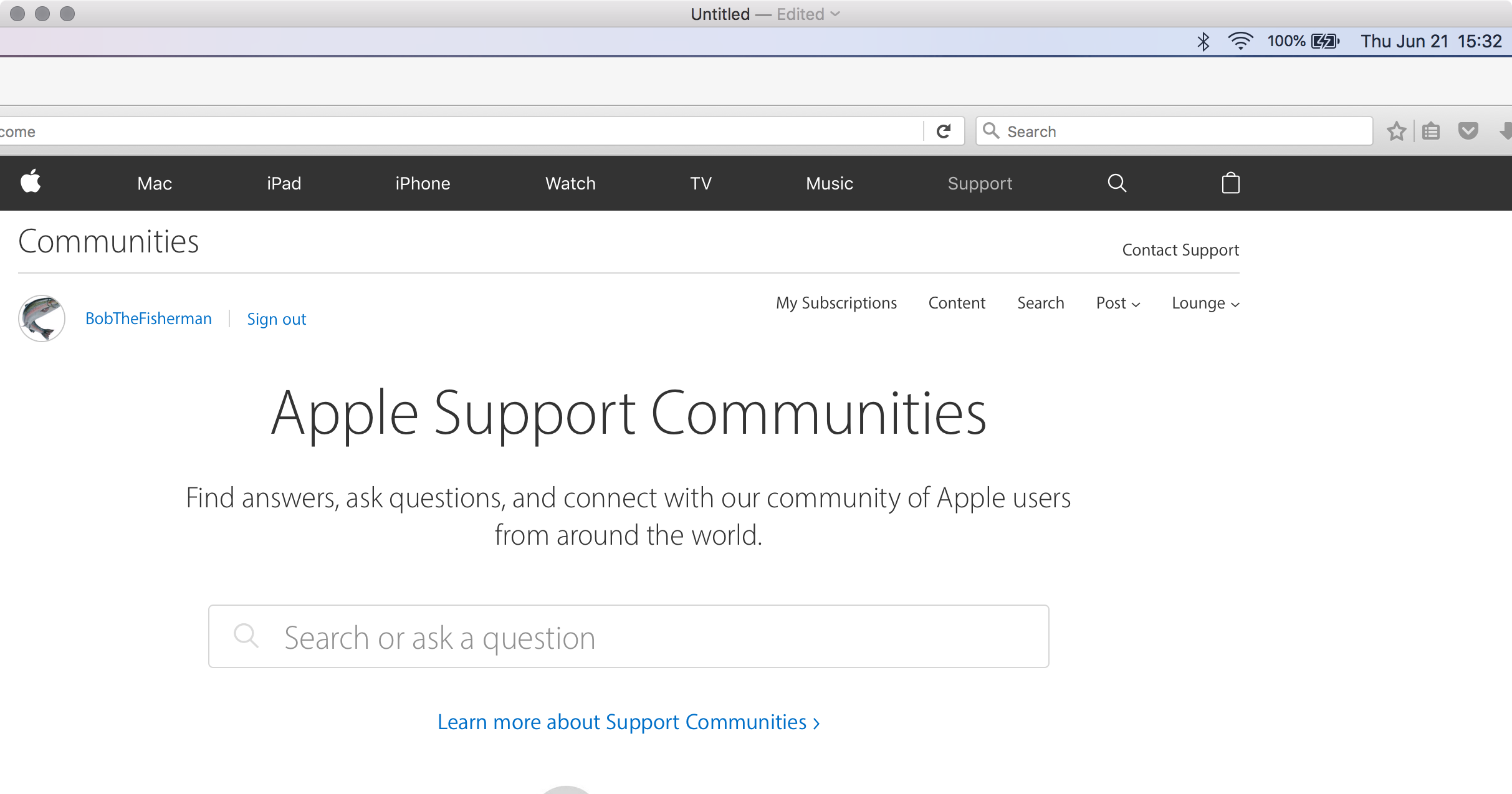Click the magnifier icon in Apple nav bar

[1116, 183]
